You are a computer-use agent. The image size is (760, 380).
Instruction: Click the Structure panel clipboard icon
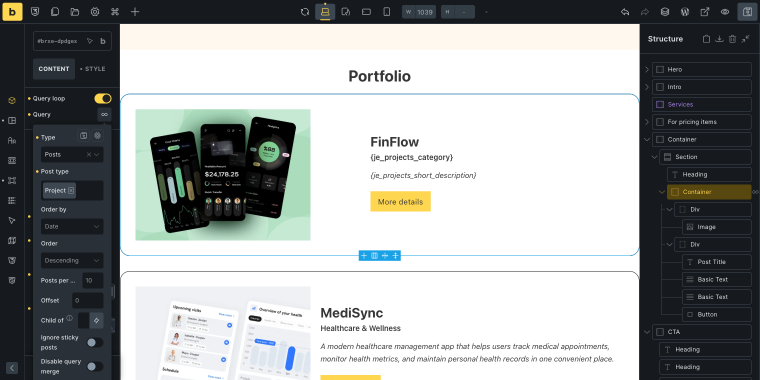point(707,39)
